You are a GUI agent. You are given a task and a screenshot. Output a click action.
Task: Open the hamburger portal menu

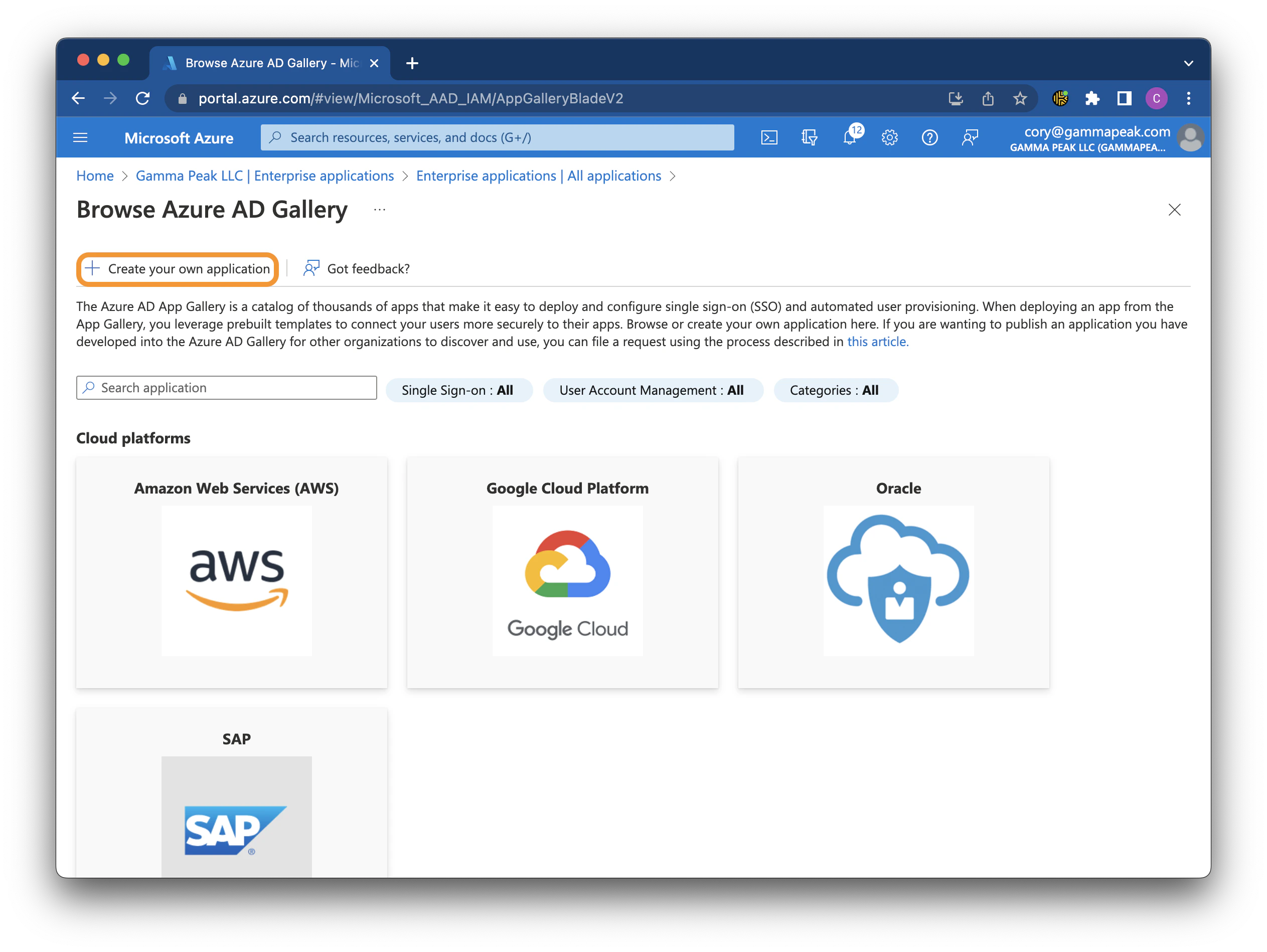80,137
